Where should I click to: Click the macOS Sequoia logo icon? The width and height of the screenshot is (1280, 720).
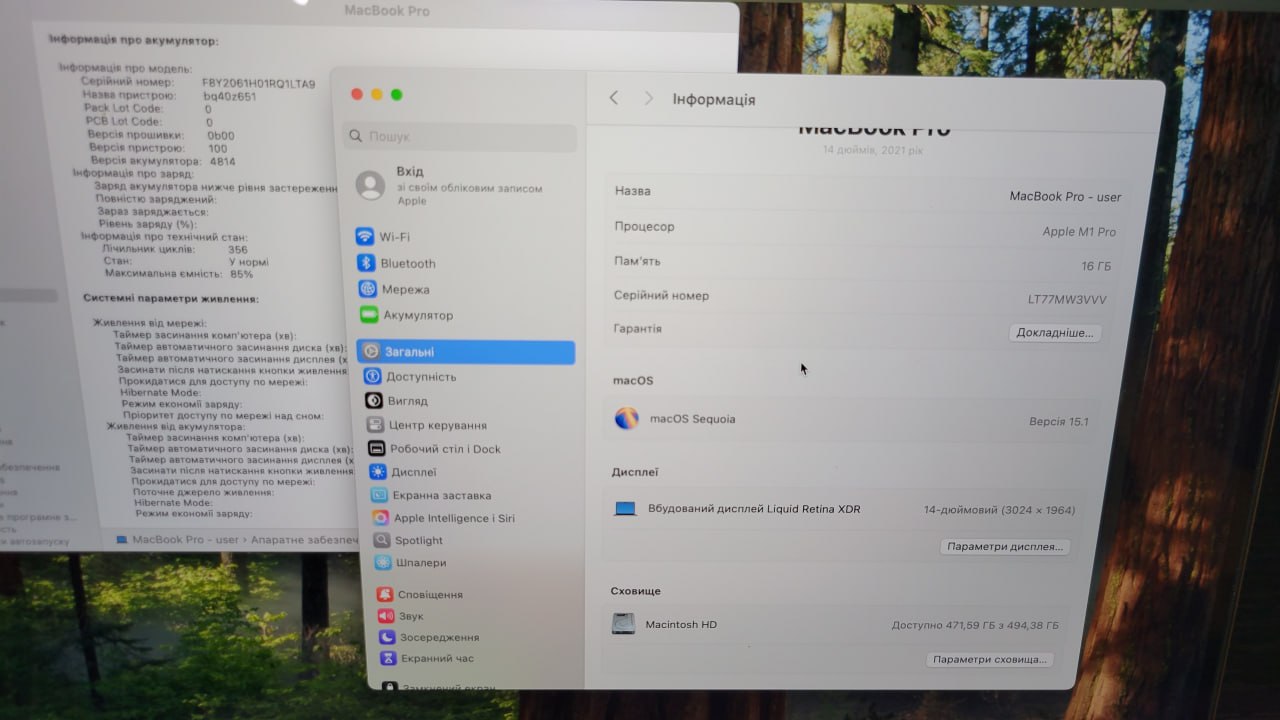tap(626, 418)
